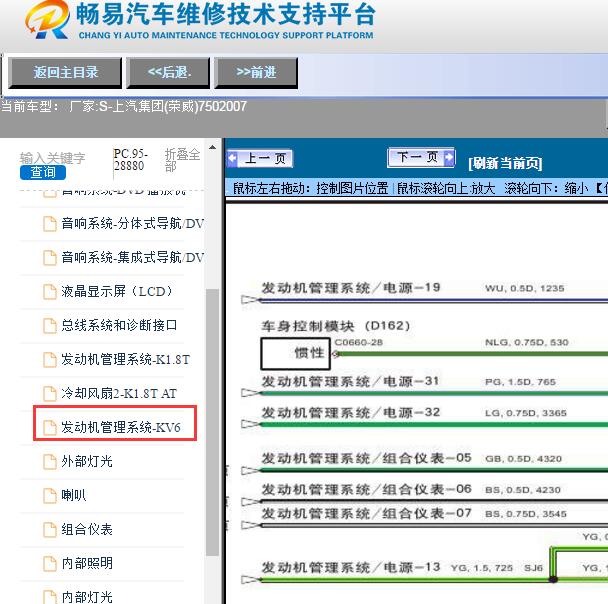Click 发动机管理系统/电源-19 label

click(x=351, y=288)
